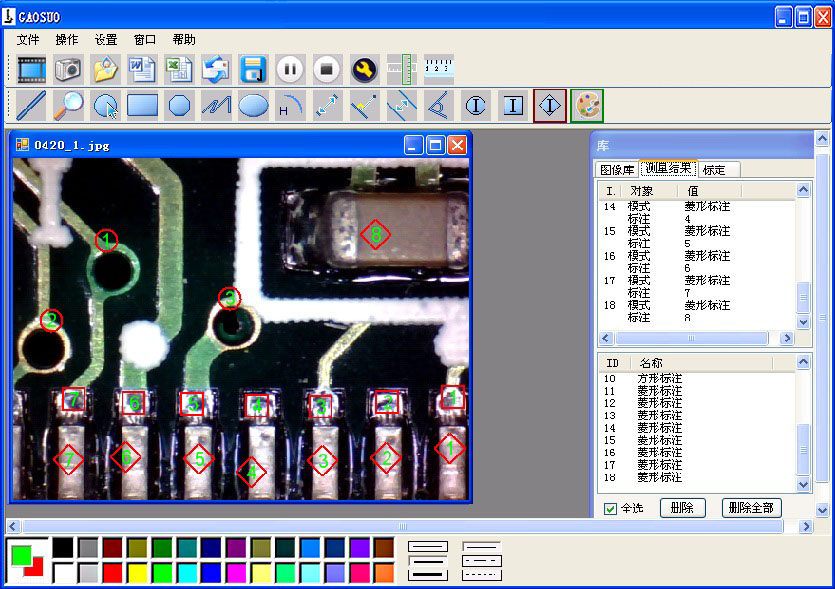
Task: Select row 14 模式 in results list
Action: [698, 207]
